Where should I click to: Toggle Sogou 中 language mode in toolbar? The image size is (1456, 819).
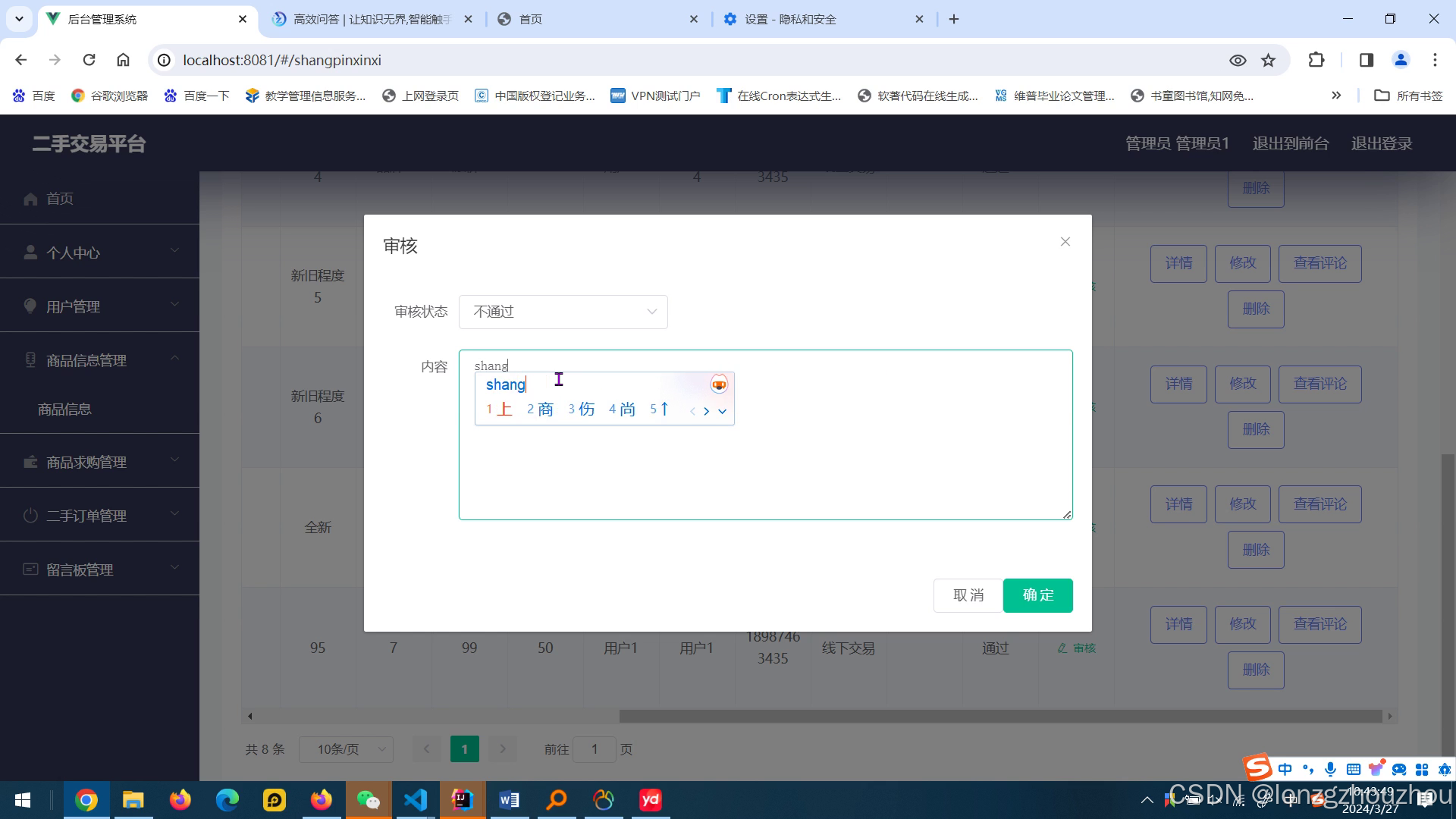[1285, 769]
